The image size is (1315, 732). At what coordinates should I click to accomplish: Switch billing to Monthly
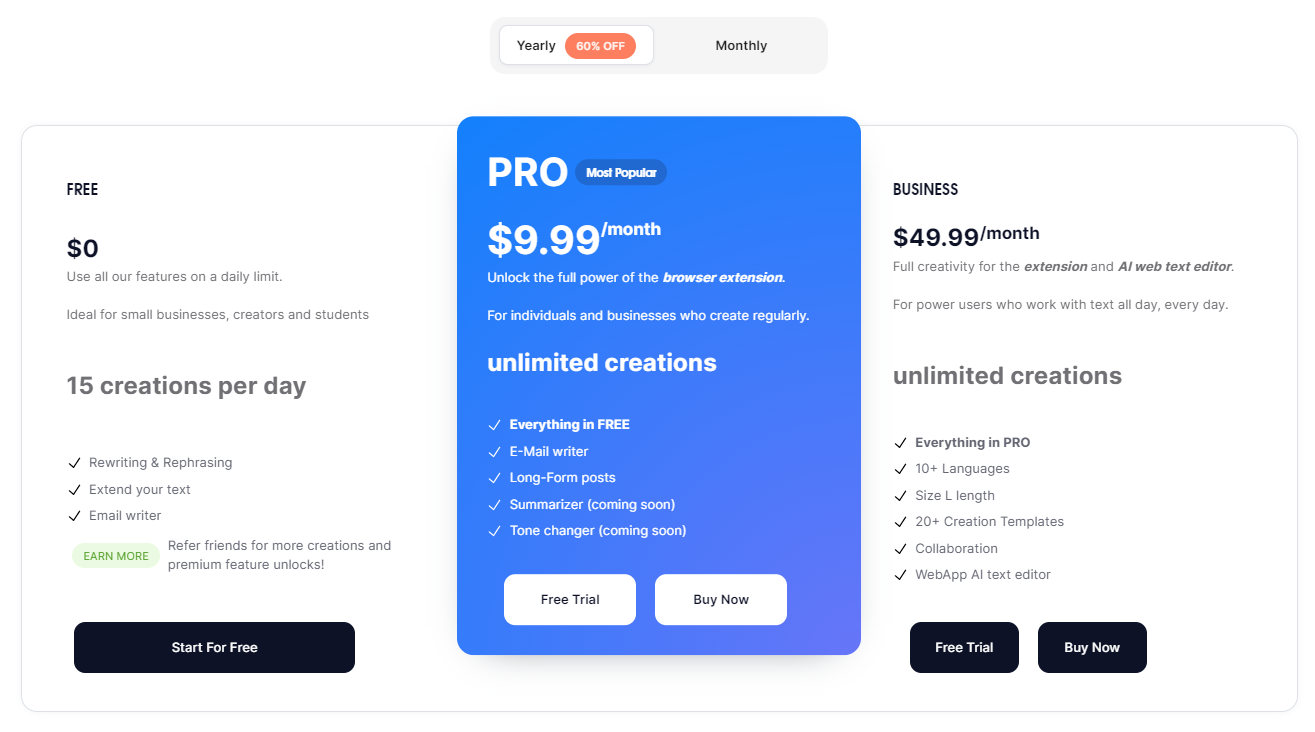[x=741, y=46]
